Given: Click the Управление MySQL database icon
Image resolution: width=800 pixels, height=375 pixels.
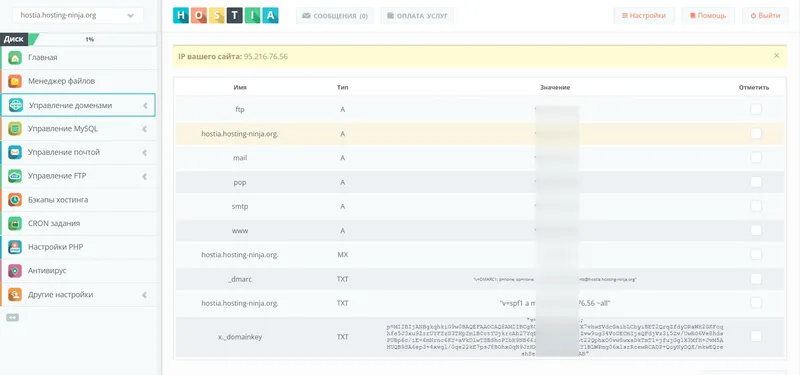Looking at the screenshot, I should (x=15, y=129).
